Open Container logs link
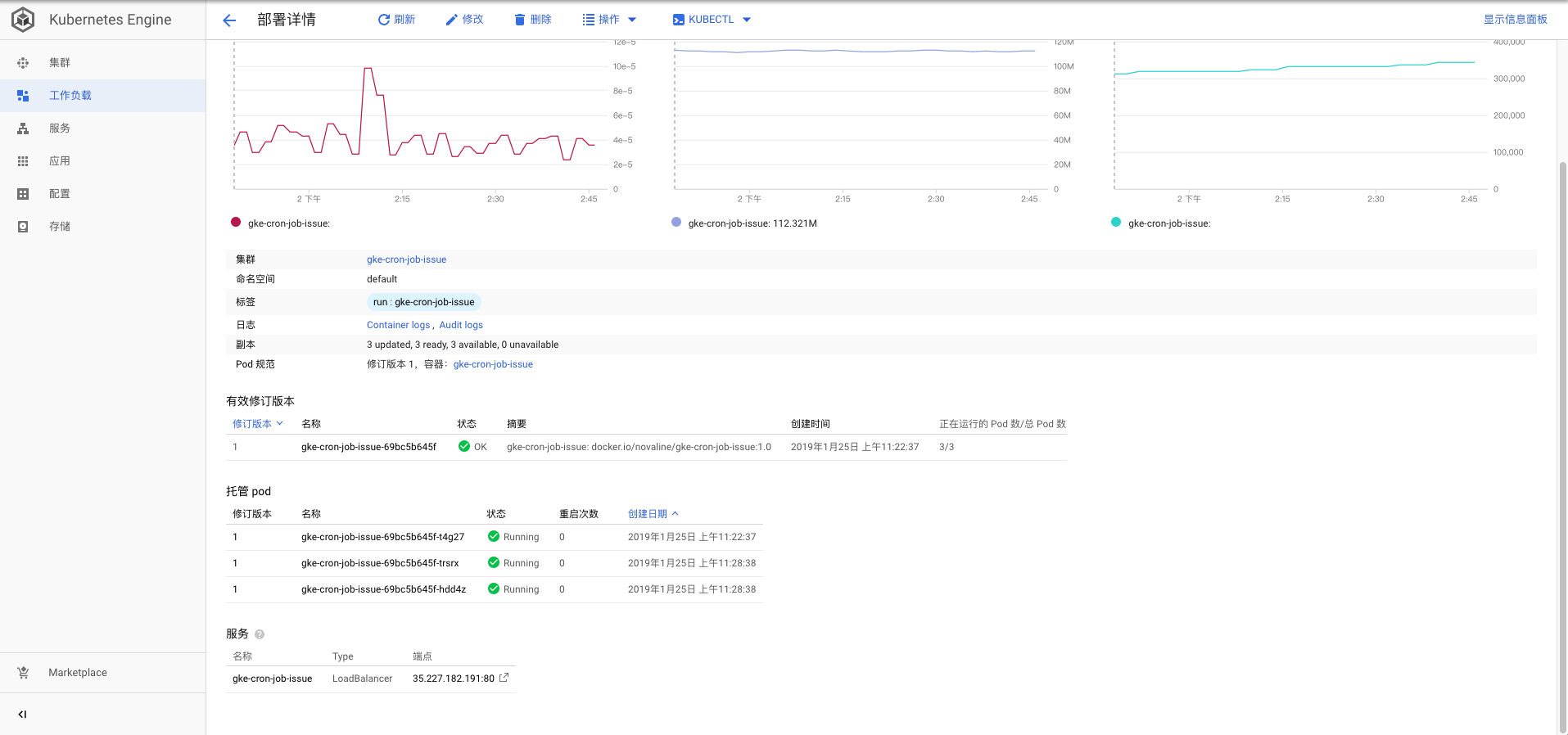Screen dimensions: 1568x735 [x=398, y=325]
